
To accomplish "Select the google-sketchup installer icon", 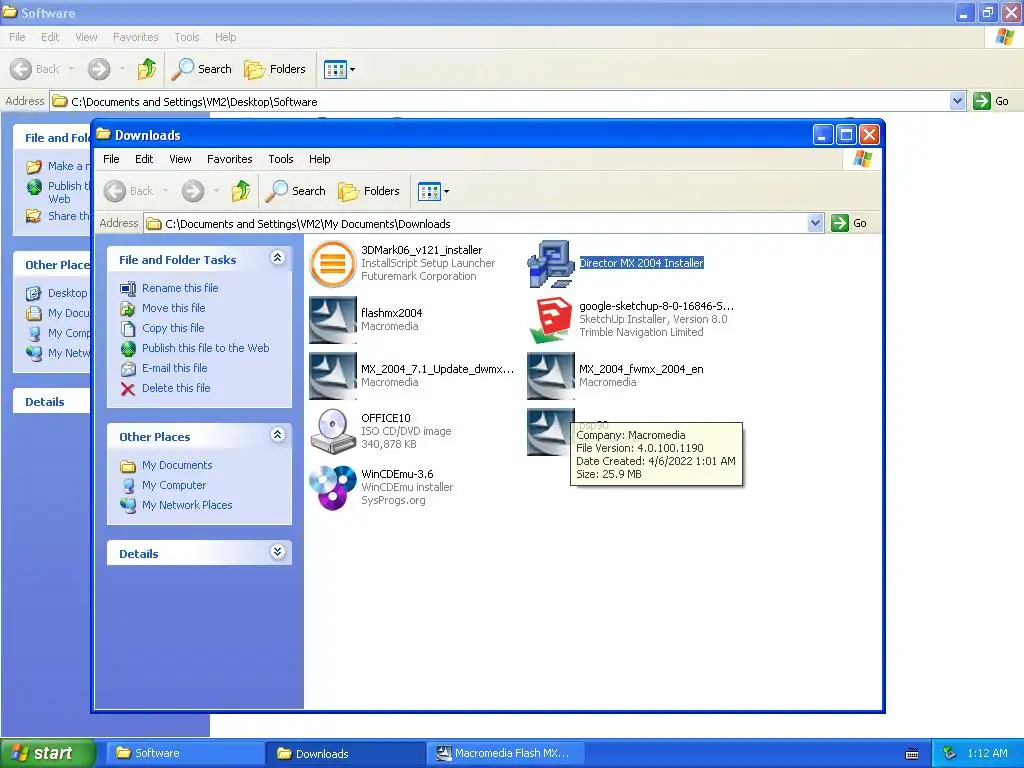I will coord(551,320).
